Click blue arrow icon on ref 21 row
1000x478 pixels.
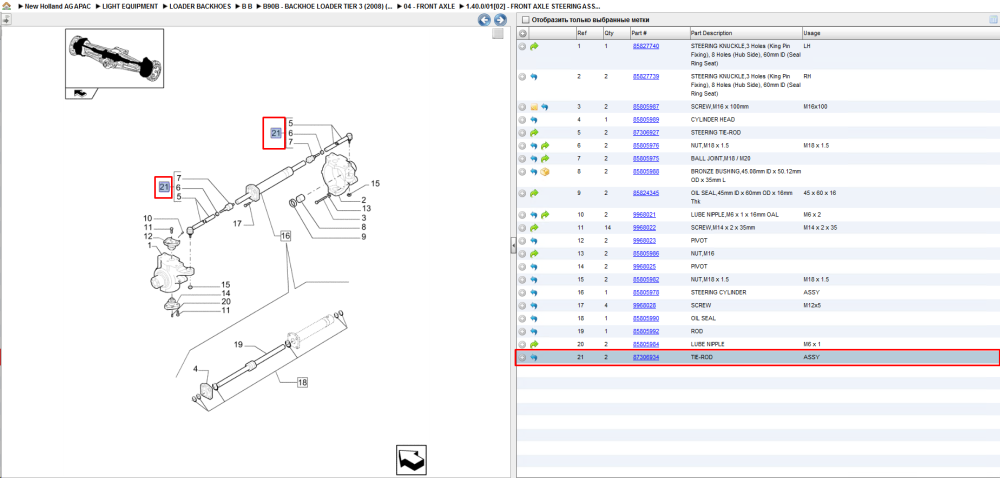[x=534, y=358]
